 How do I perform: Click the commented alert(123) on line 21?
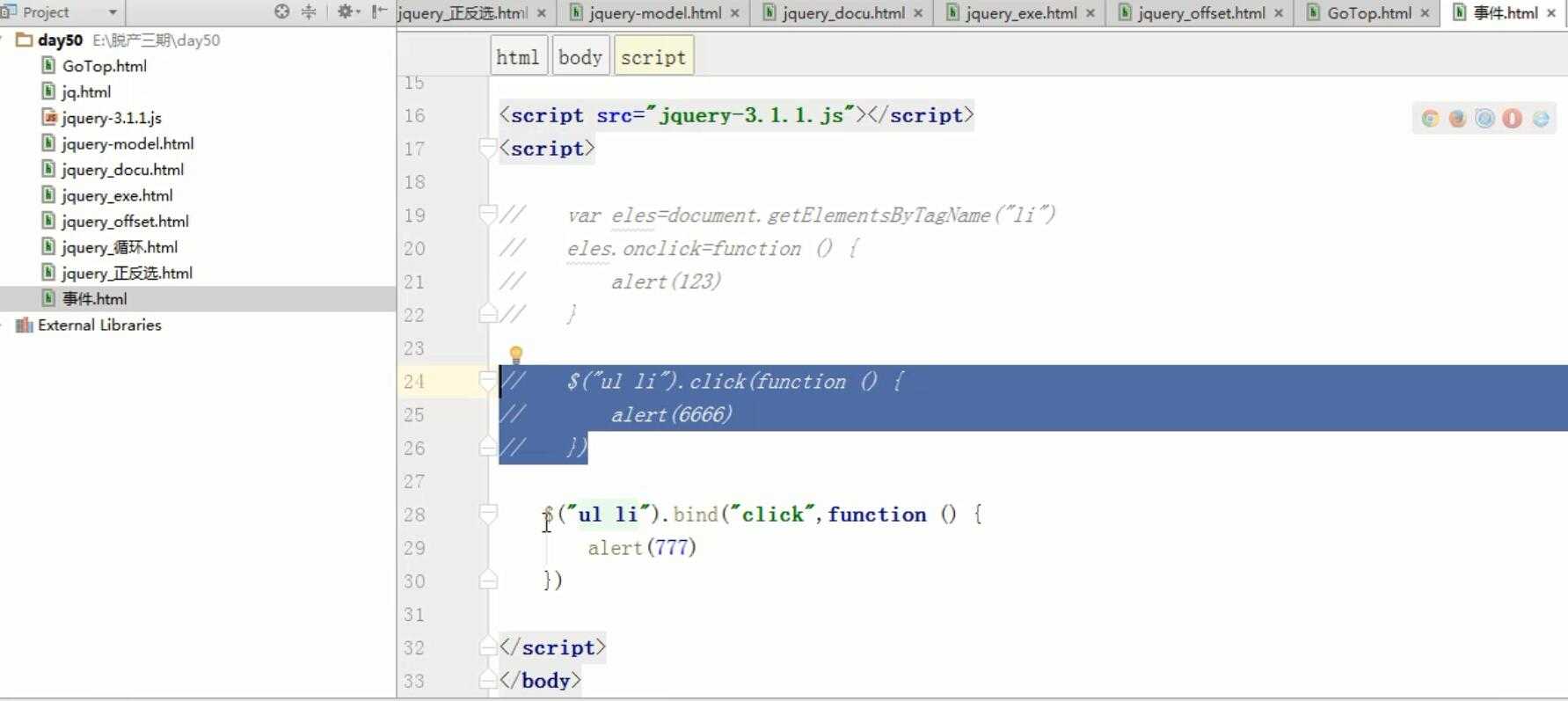[x=667, y=281]
